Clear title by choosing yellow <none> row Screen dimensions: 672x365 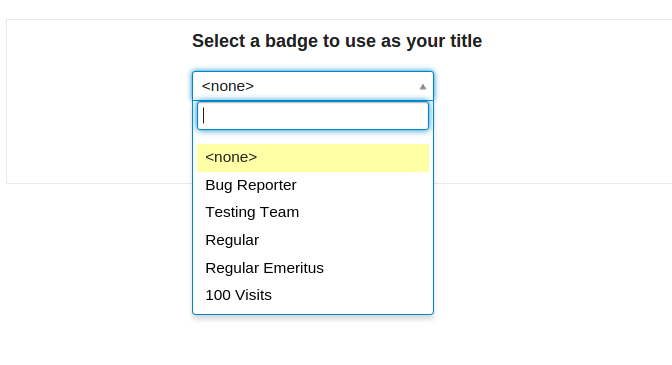[x=313, y=158]
